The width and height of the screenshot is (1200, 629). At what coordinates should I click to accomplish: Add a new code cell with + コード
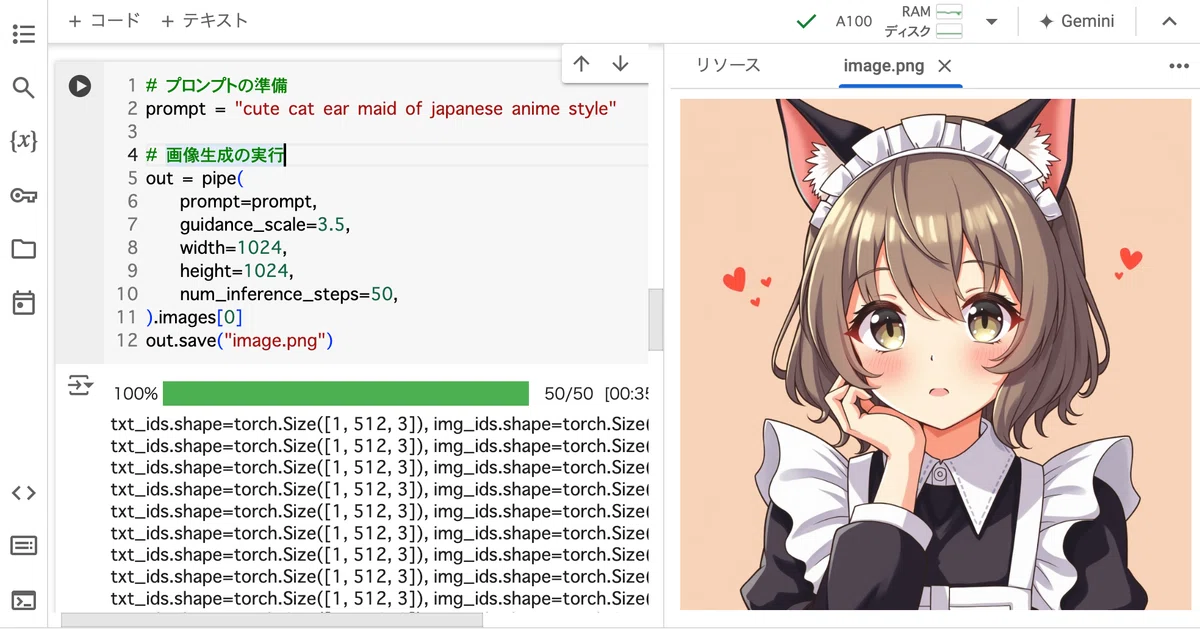click(x=104, y=20)
